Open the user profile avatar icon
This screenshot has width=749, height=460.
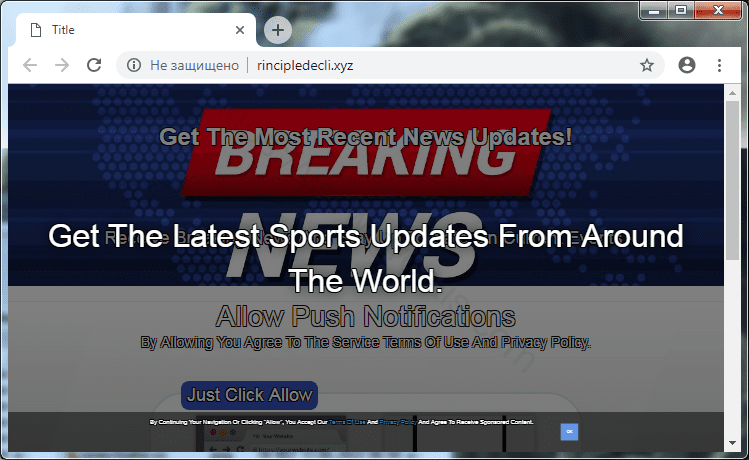[x=686, y=65]
